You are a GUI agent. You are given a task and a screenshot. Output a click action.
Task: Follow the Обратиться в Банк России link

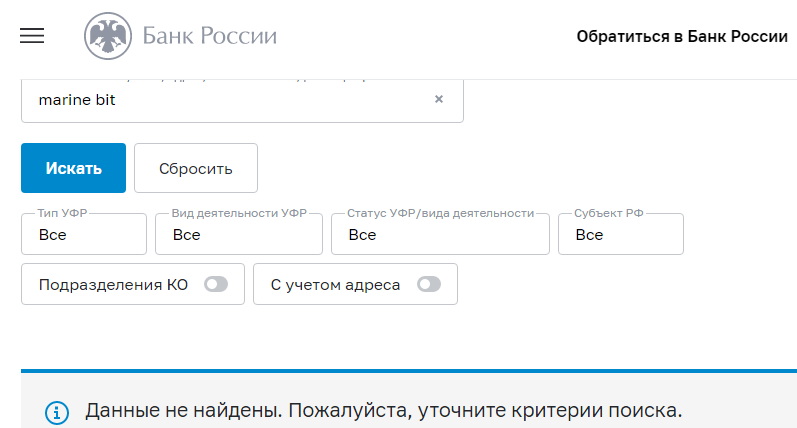(682, 37)
